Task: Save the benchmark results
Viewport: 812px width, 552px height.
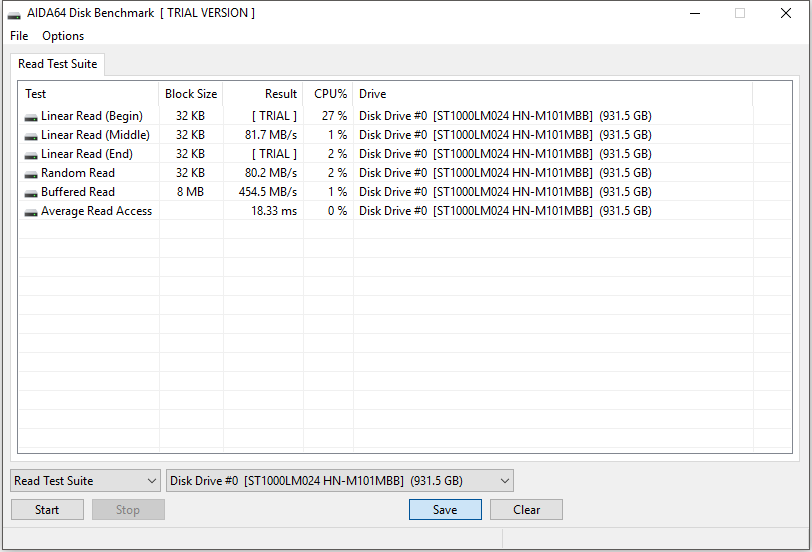Action: click(445, 510)
